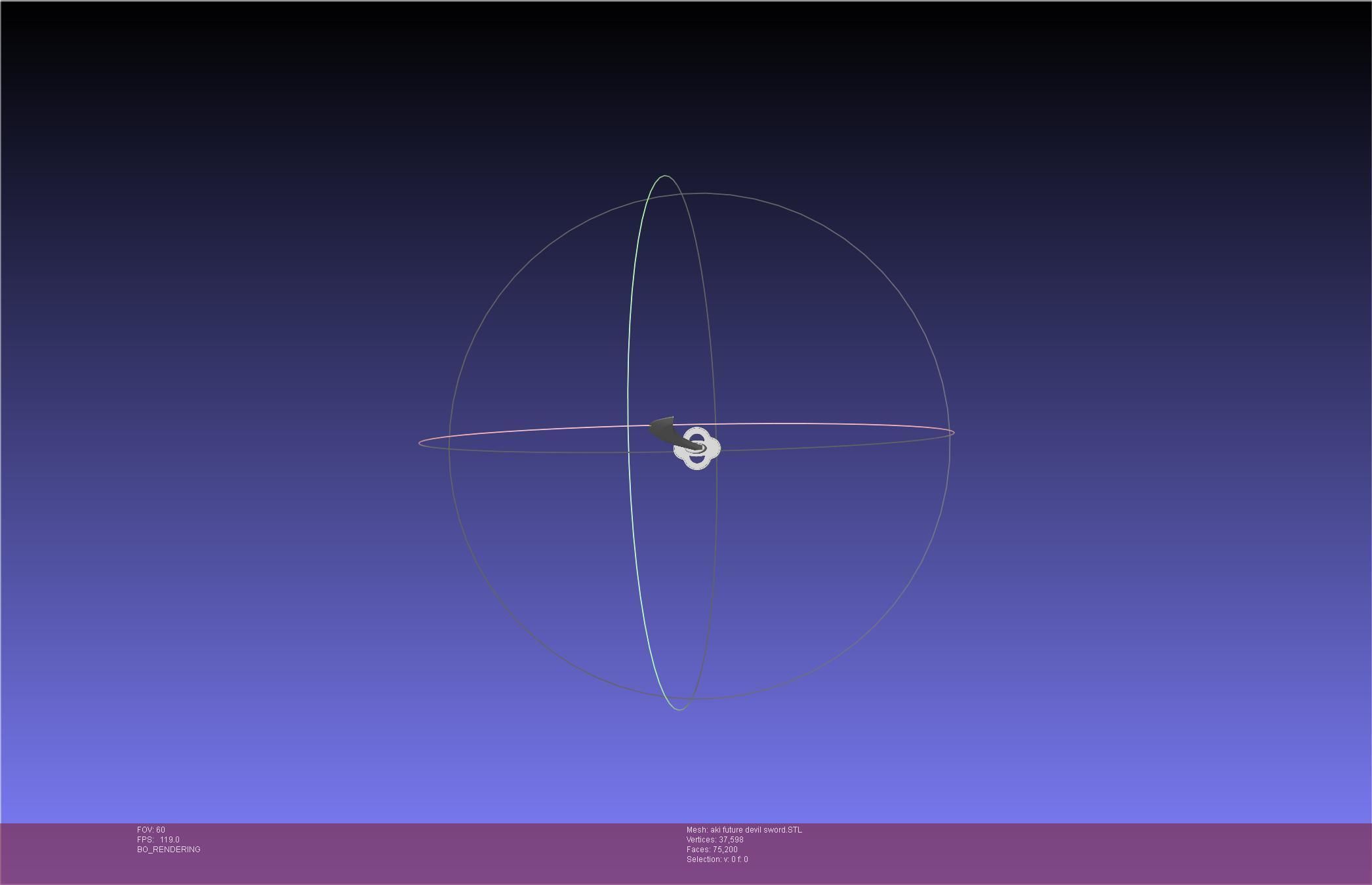The width and height of the screenshot is (1372, 885).
Task: Click the white sword guard of the mesh
Action: click(x=714, y=448)
